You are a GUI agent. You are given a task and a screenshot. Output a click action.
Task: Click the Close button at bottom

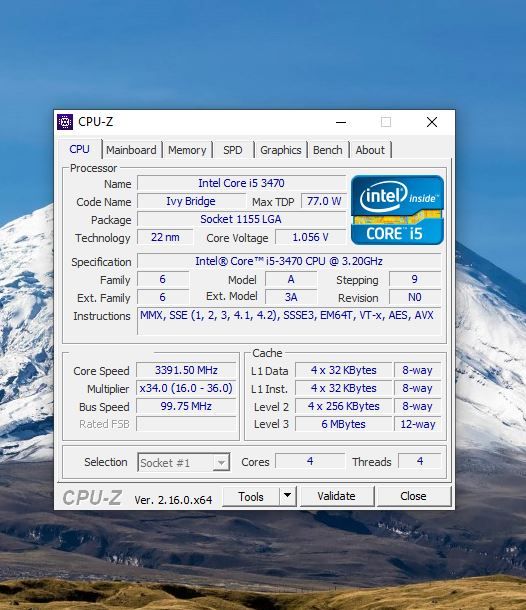click(x=414, y=496)
